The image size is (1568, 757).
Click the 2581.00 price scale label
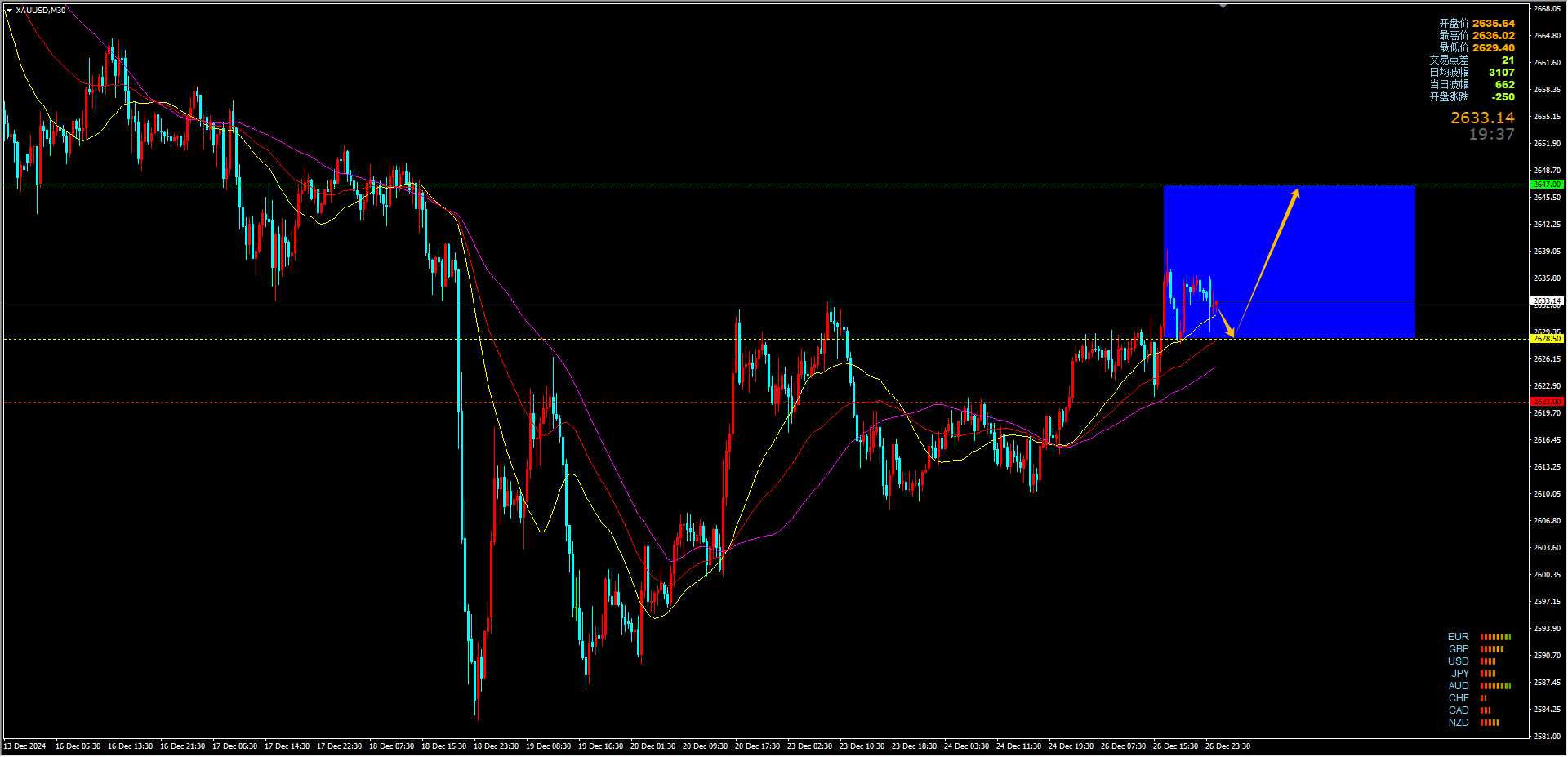point(1547,737)
